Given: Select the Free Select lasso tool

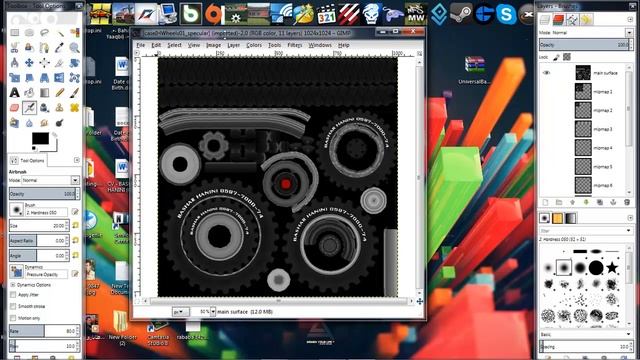Looking at the screenshot, I should click(x=44, y=32).
